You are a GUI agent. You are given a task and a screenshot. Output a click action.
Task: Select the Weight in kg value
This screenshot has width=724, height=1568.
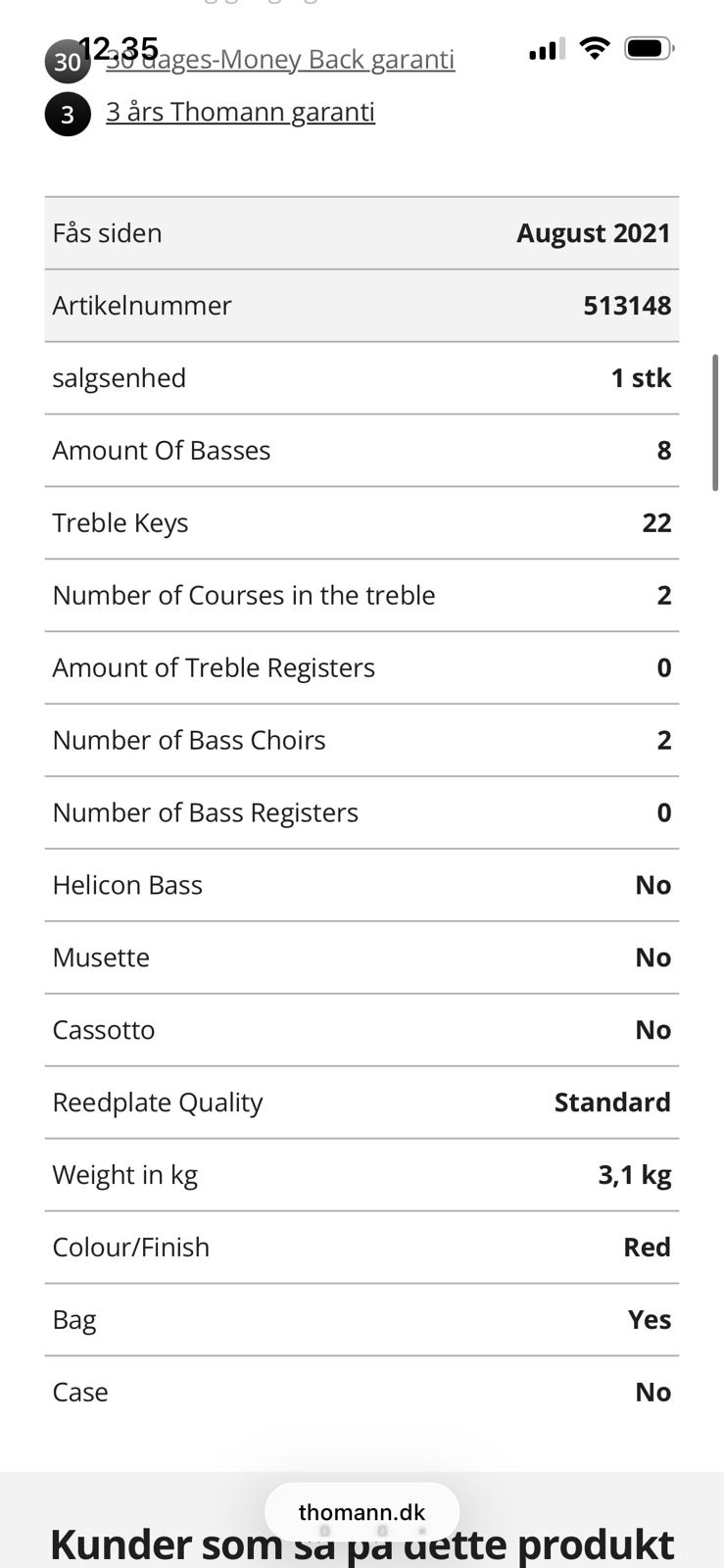[x=634, y=1175]
